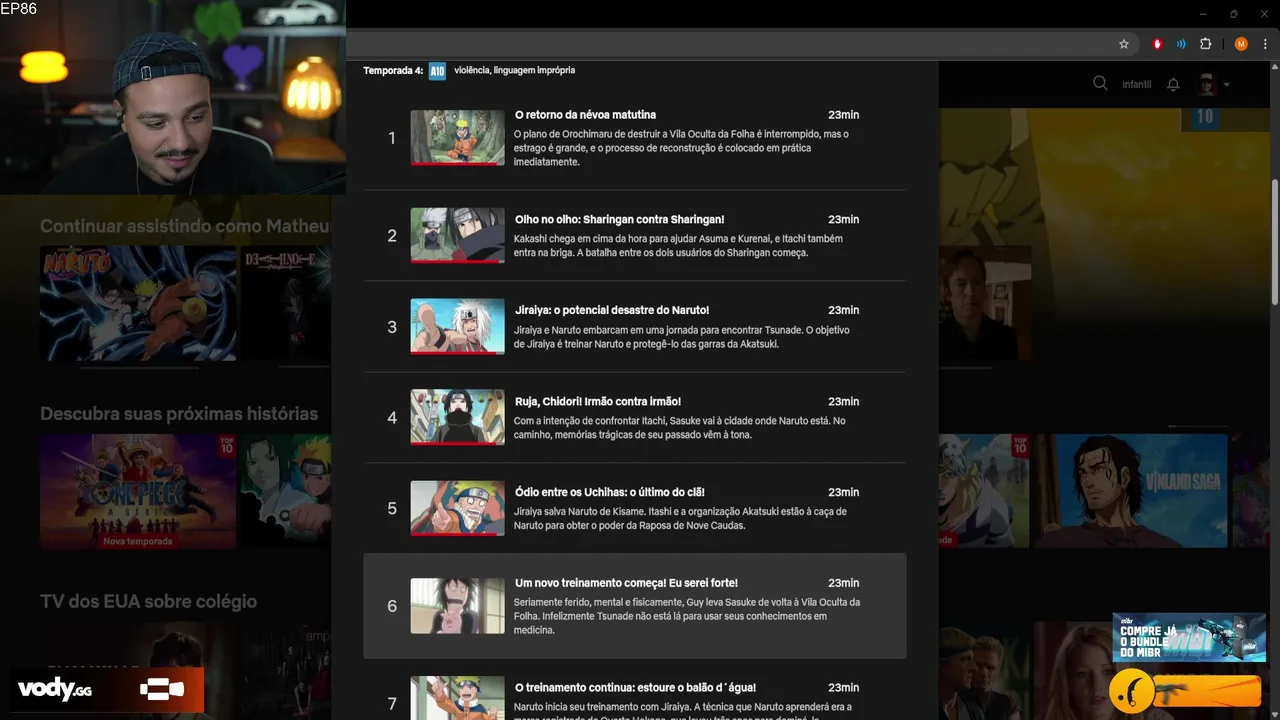Open the Naruto card in Continuar assistindo
This screenshot has height=720, width=1280.
click(138, 303)
